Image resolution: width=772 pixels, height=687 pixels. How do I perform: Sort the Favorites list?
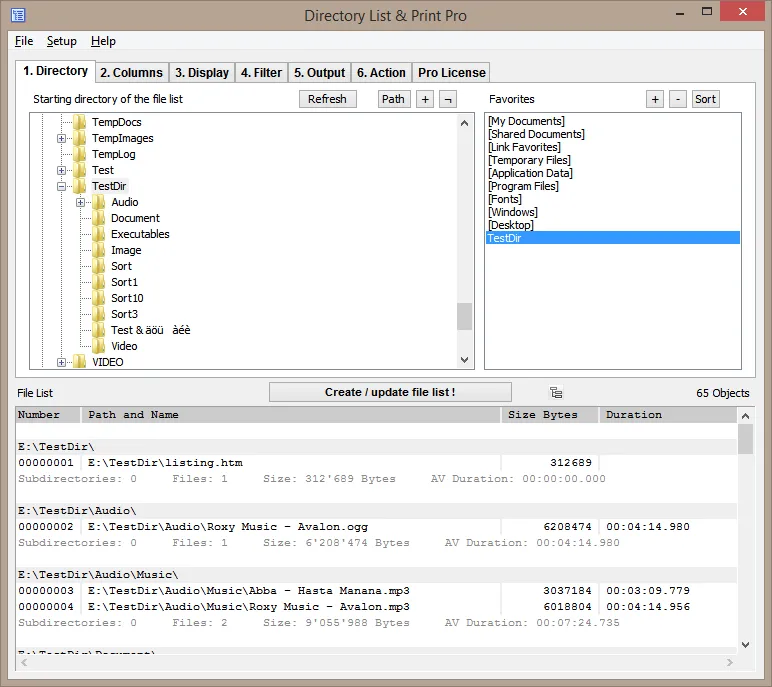706,99
